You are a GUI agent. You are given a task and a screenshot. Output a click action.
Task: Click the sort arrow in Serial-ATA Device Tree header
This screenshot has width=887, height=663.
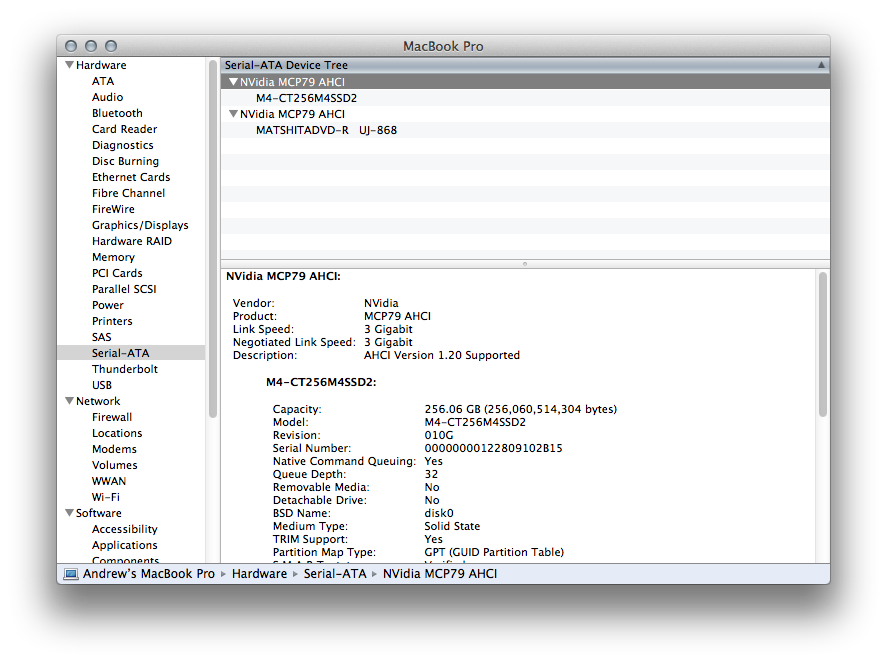point(821,65)
